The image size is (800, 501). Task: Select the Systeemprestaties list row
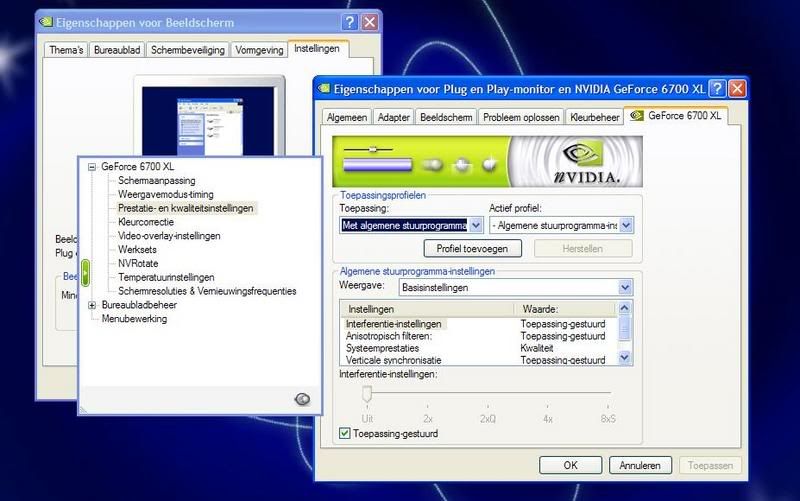[479, 348]
